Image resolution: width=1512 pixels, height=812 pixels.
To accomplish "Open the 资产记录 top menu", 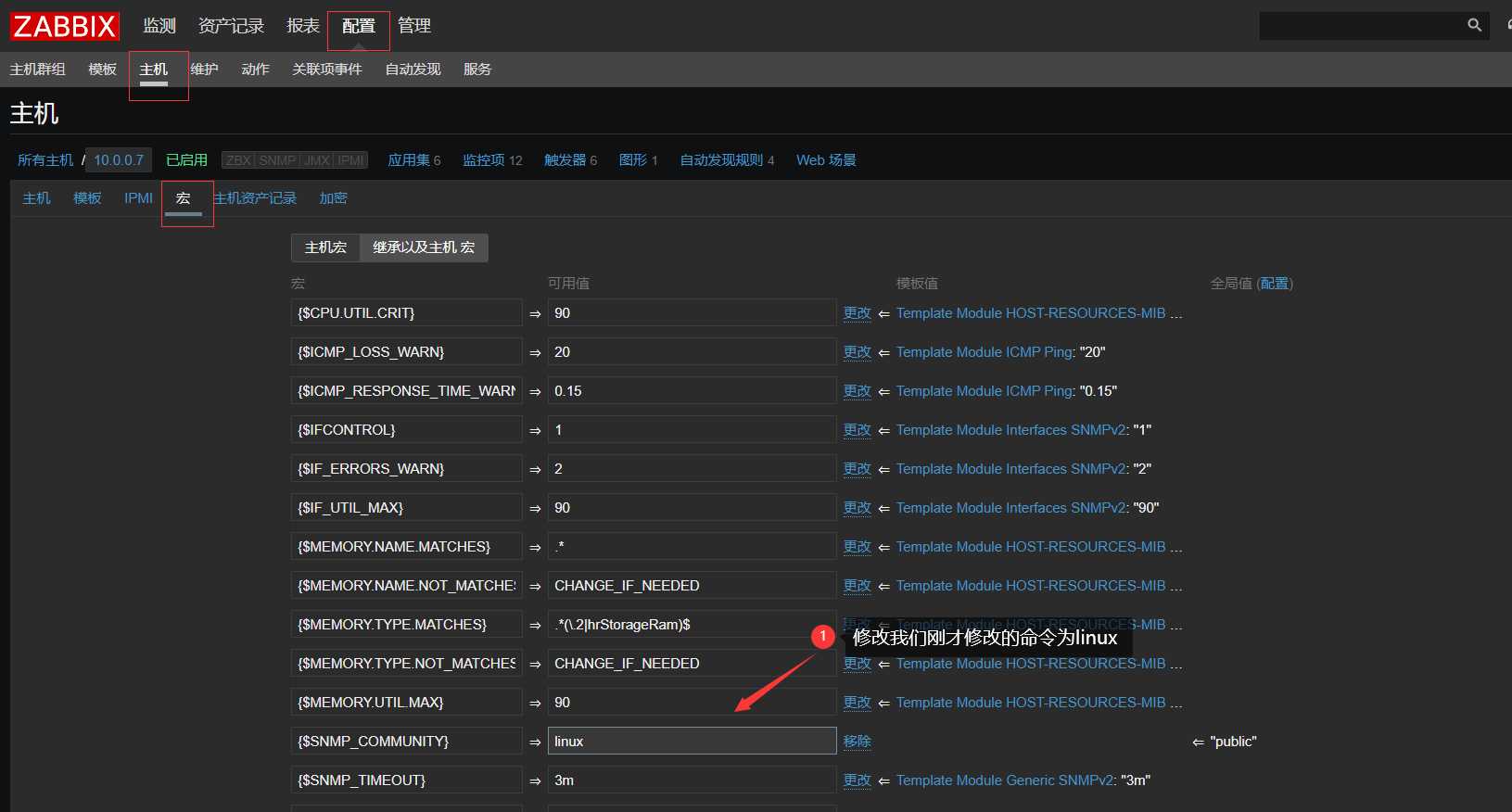I will tap(231, 26).
